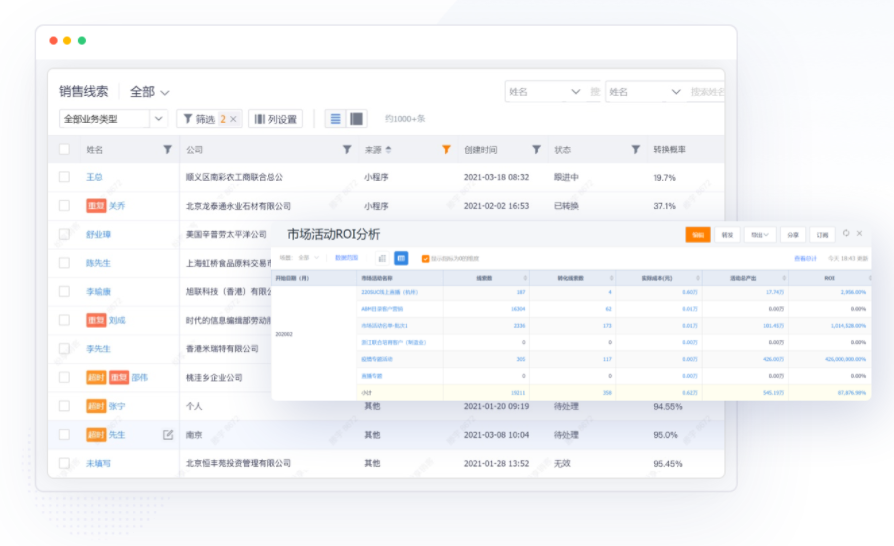Expand the 全部 view dropdown beside 销售线索
Image resolution: width=894 pixels, height=546 pixels.
tap(164, 92)
